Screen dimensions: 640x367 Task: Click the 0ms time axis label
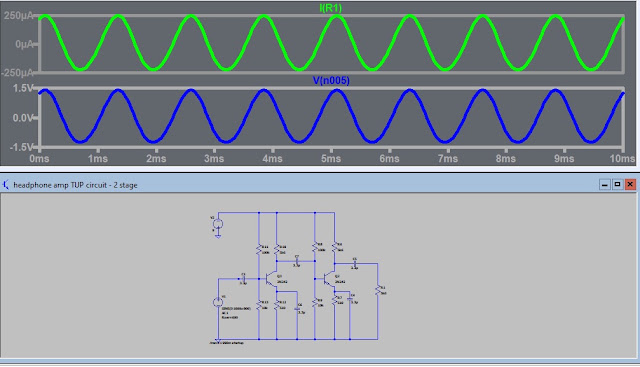click(x=39, y=158)
